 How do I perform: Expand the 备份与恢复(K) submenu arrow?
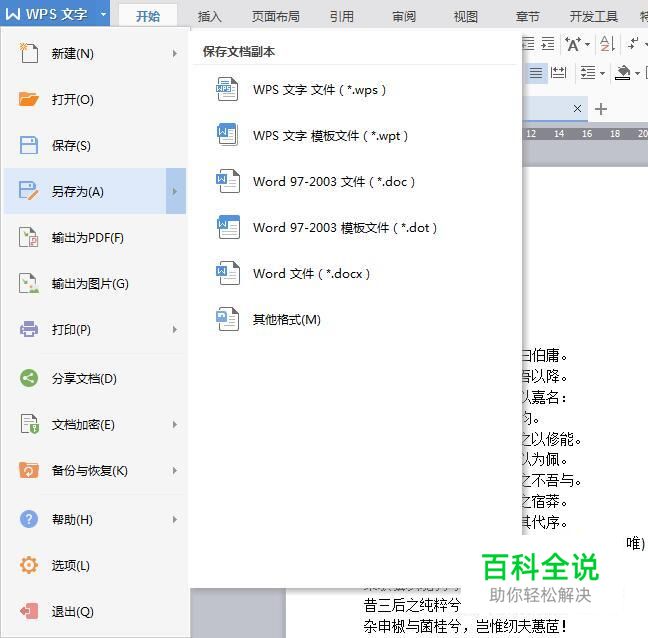pyautogui.click(x=175, y=470)
